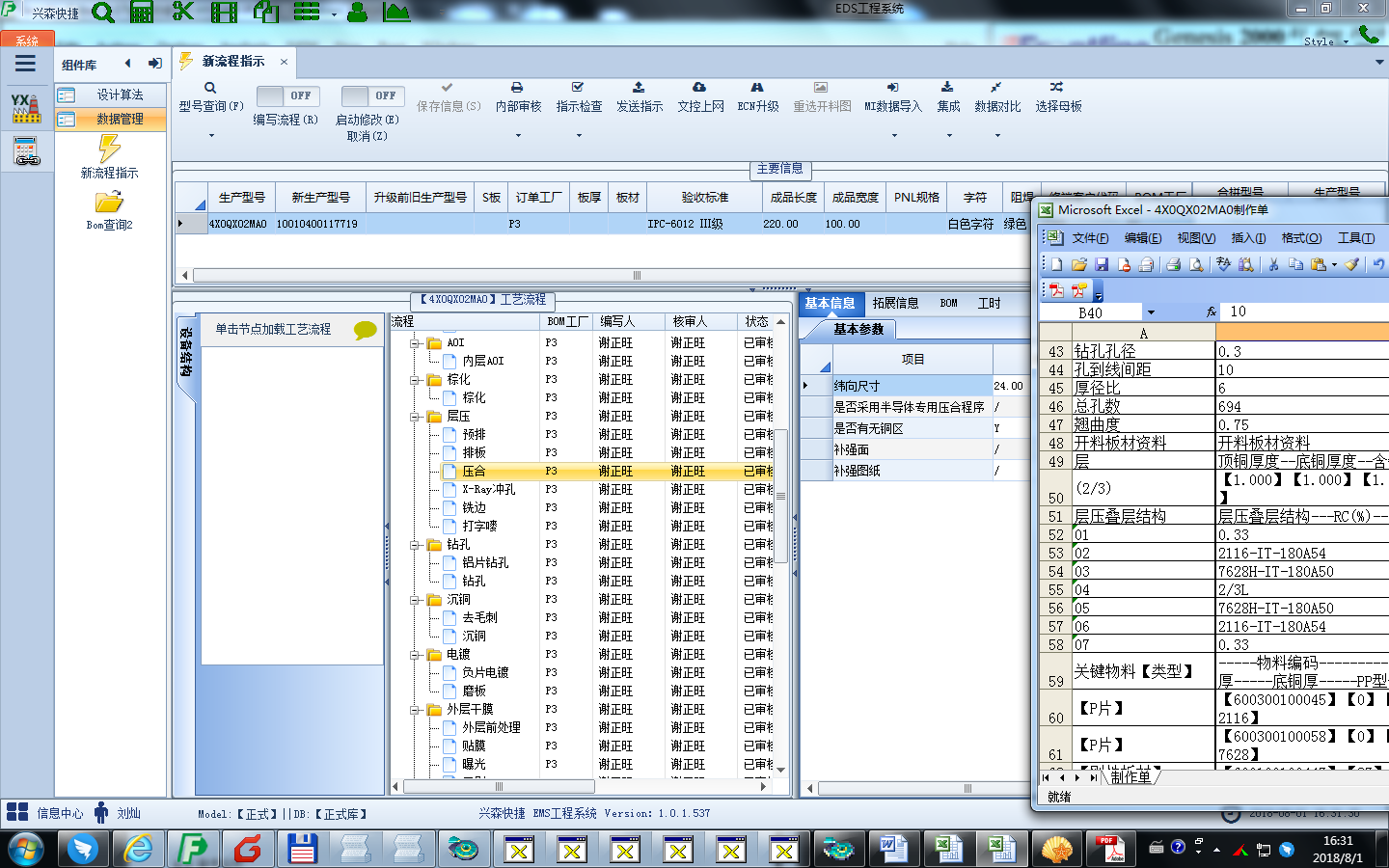The image size is (1389, 868).
Task: Select the 数据管理 sidebar item
Action: 110,119
